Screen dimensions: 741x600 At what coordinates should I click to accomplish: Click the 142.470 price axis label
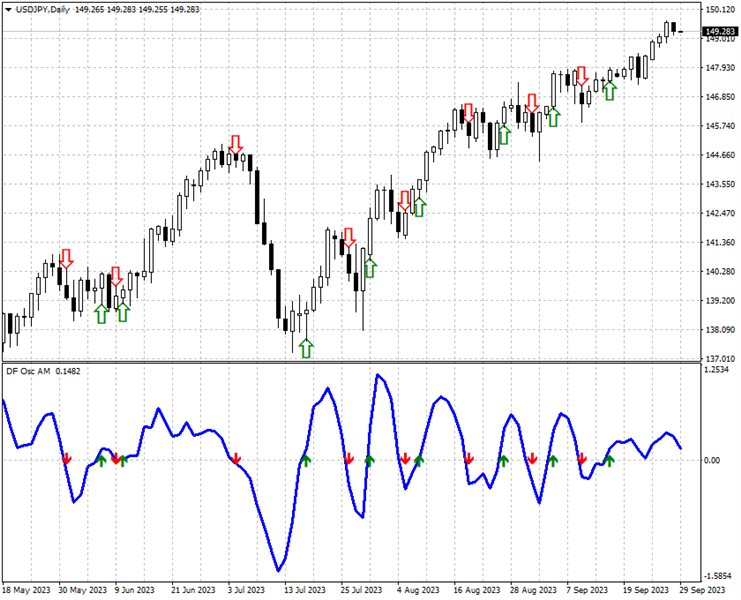click(x=720, y=214)
